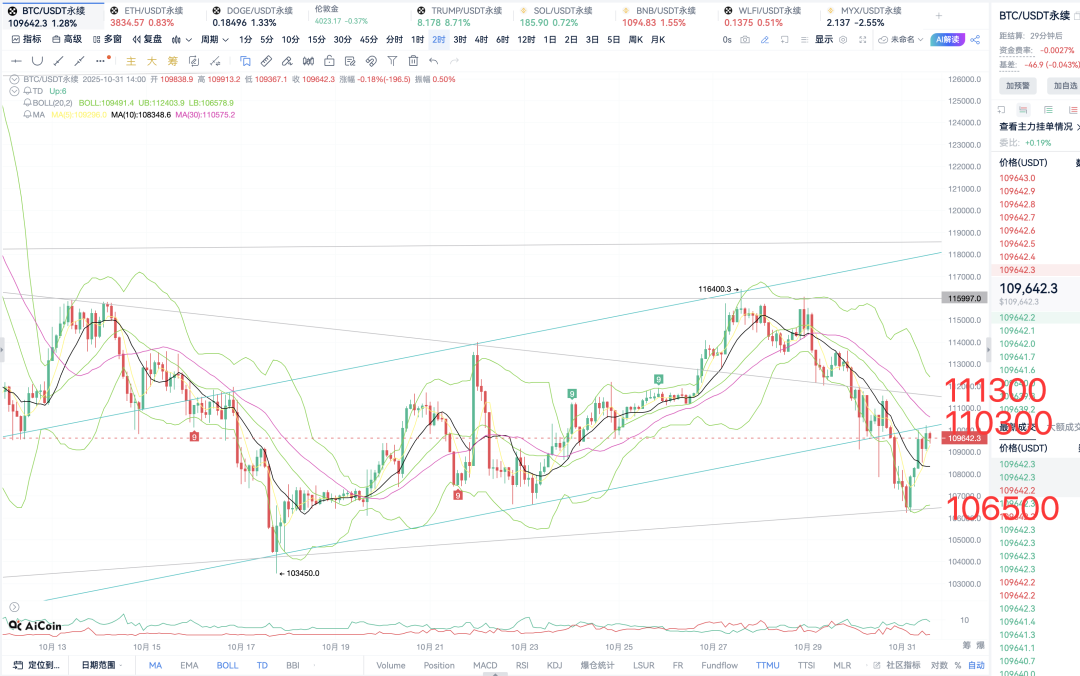This screenshot has height=676, width=1080.
Task: Select the 4时 timeframe
Action: point(481,39)
